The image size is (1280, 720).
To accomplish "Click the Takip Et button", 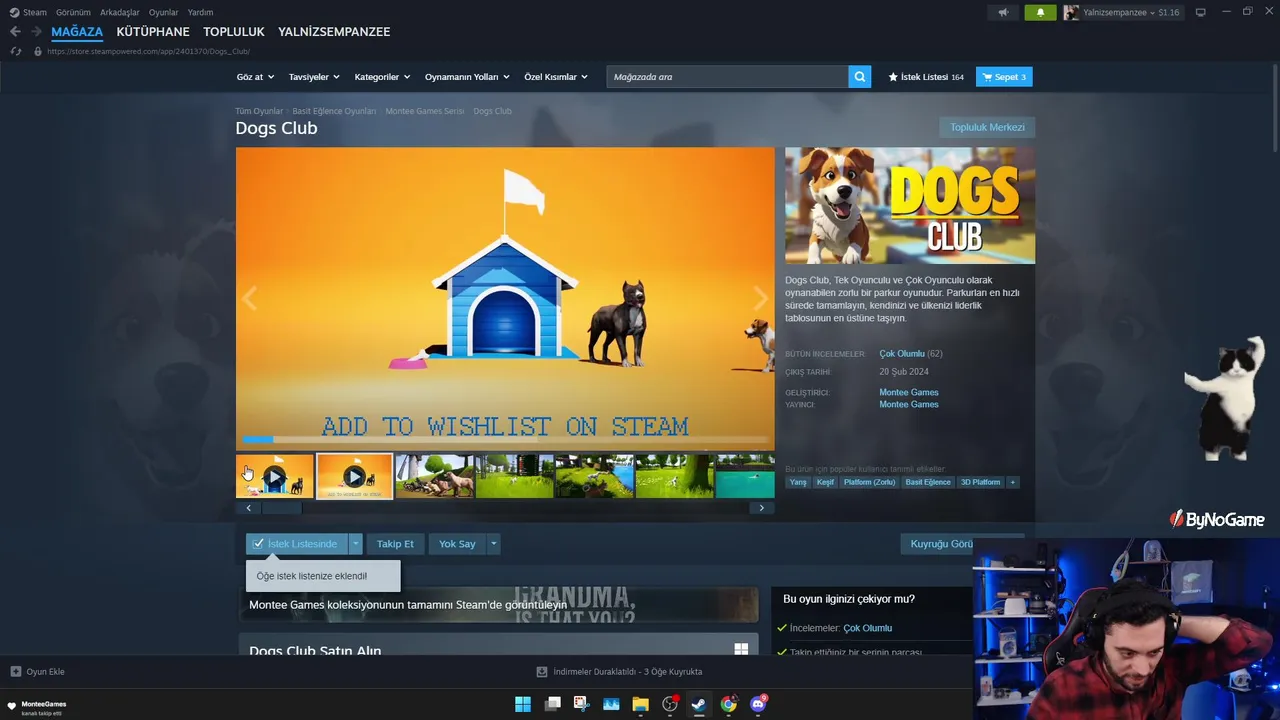I will click(395, 544).
